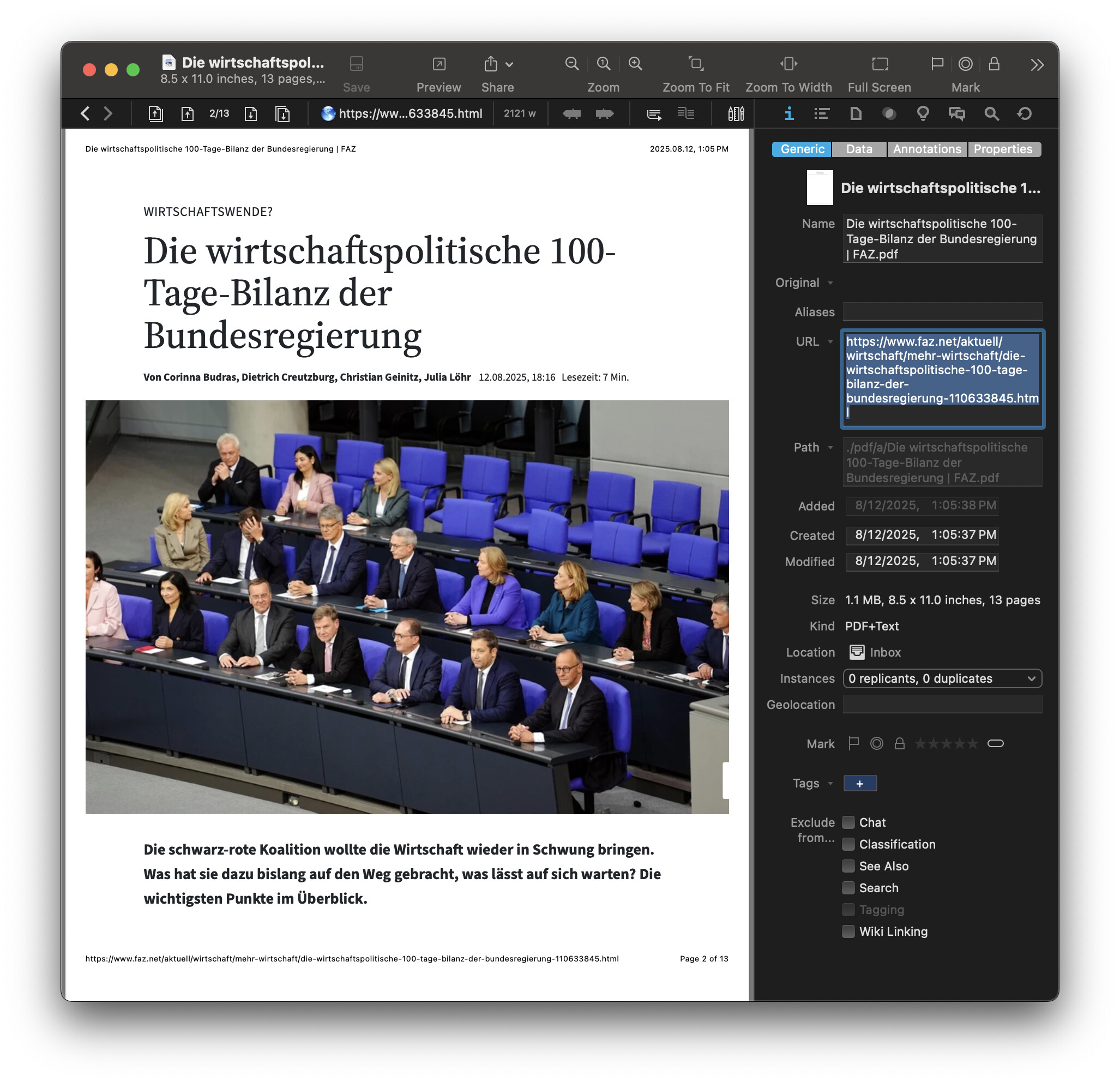The width and height of the screenshot is (1120, 1082).
Task: Set a star rating in Mark row
Action: click(x=946, y=744)
